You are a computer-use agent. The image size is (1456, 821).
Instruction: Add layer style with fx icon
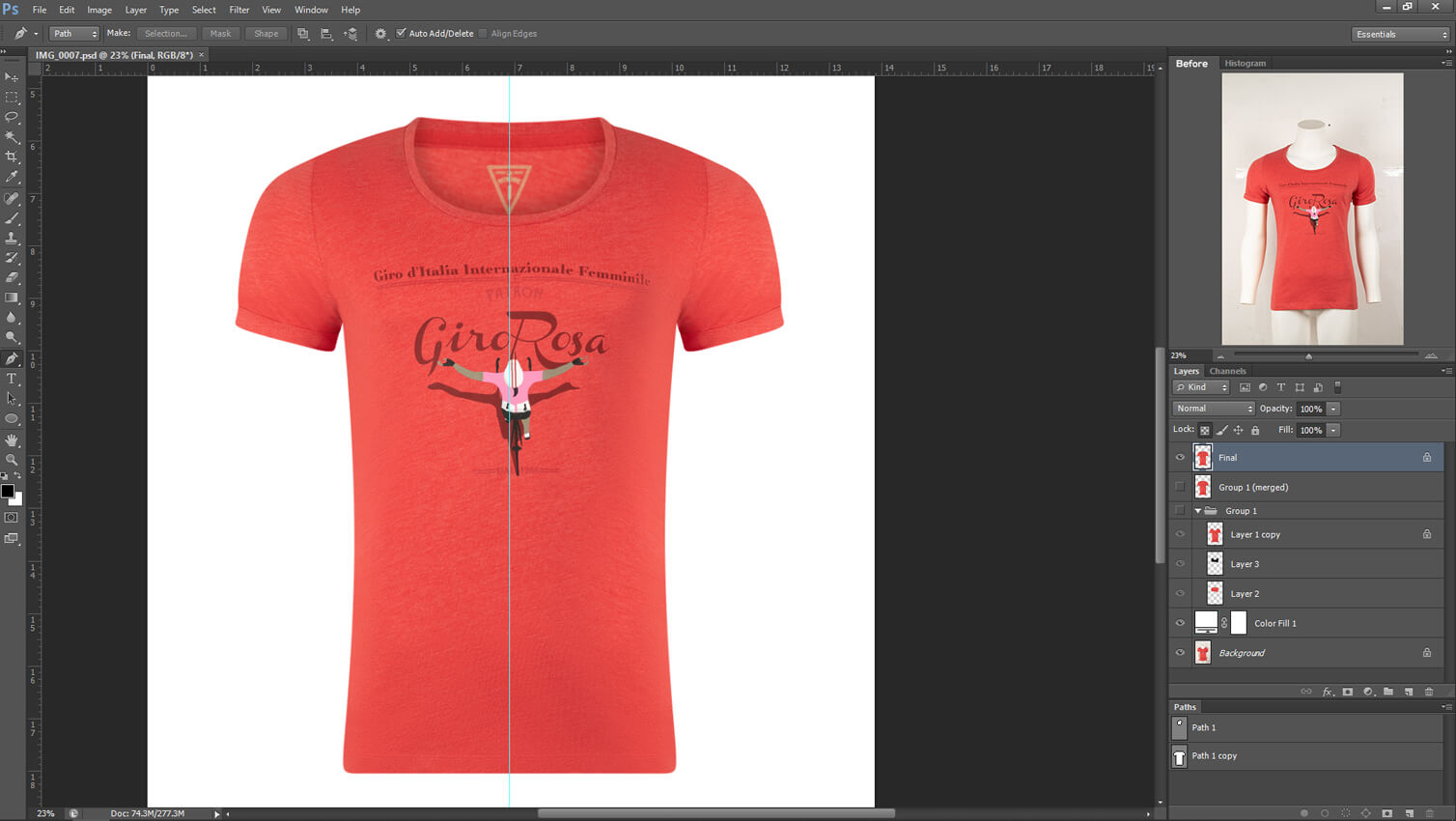[x=1328, y=692]
